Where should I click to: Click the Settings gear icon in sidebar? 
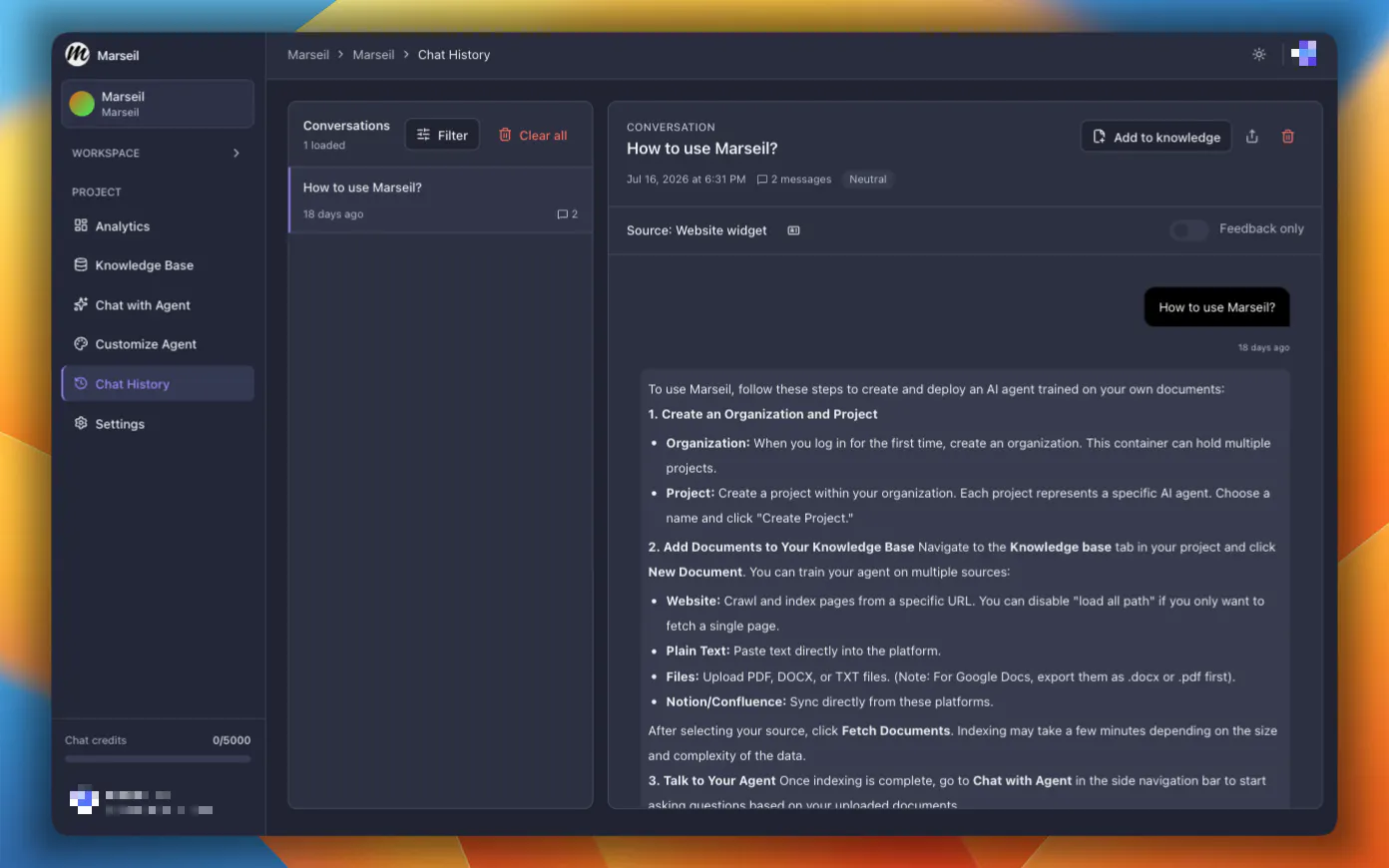[81, 423]
